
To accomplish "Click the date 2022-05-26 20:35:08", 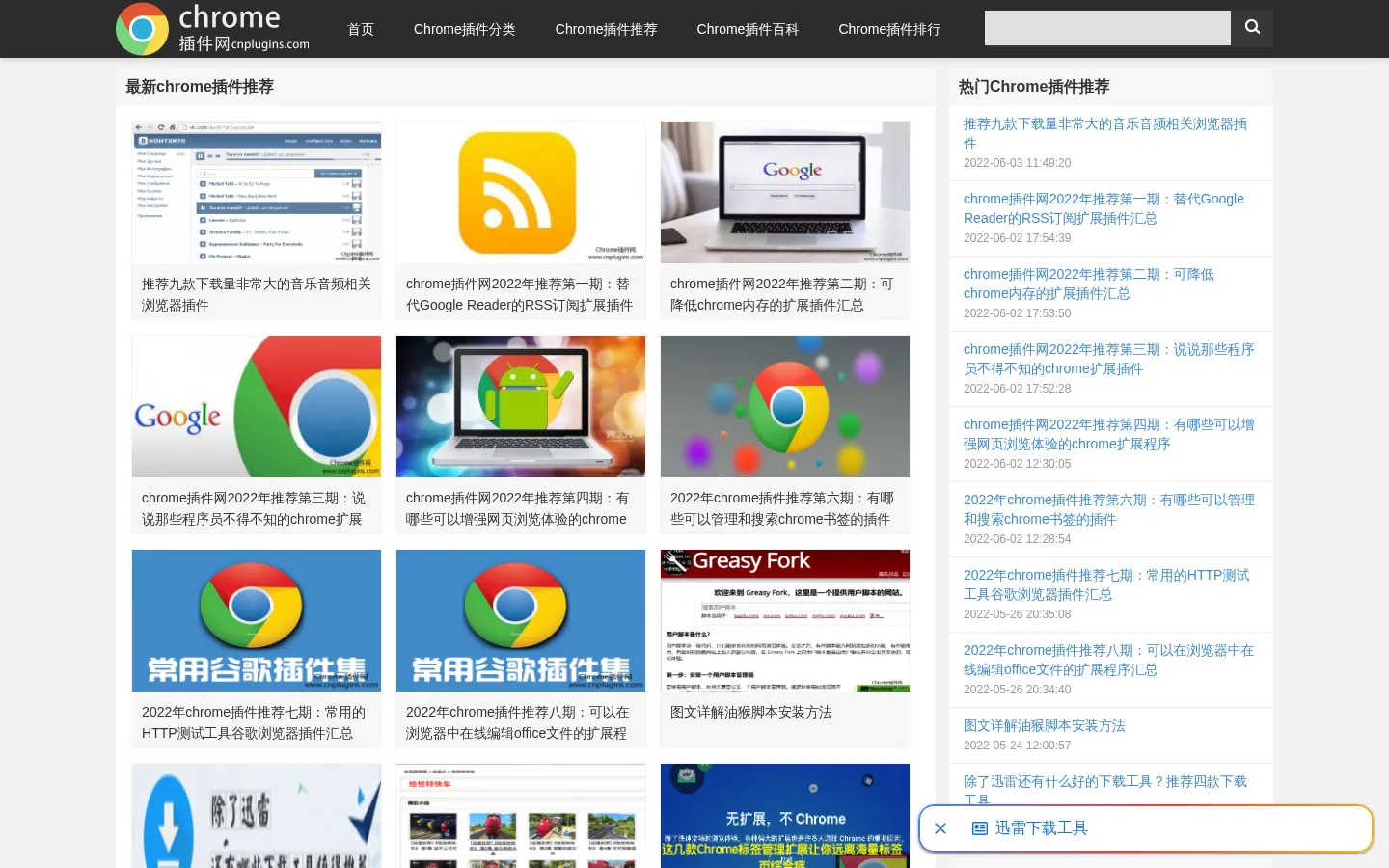I will tap(1018, 614).
